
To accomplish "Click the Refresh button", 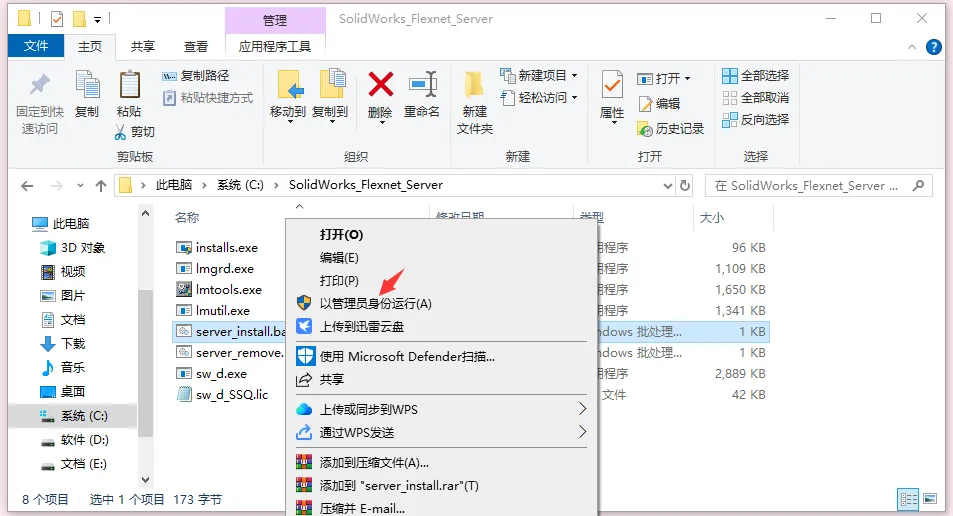I will pos(685,186).
